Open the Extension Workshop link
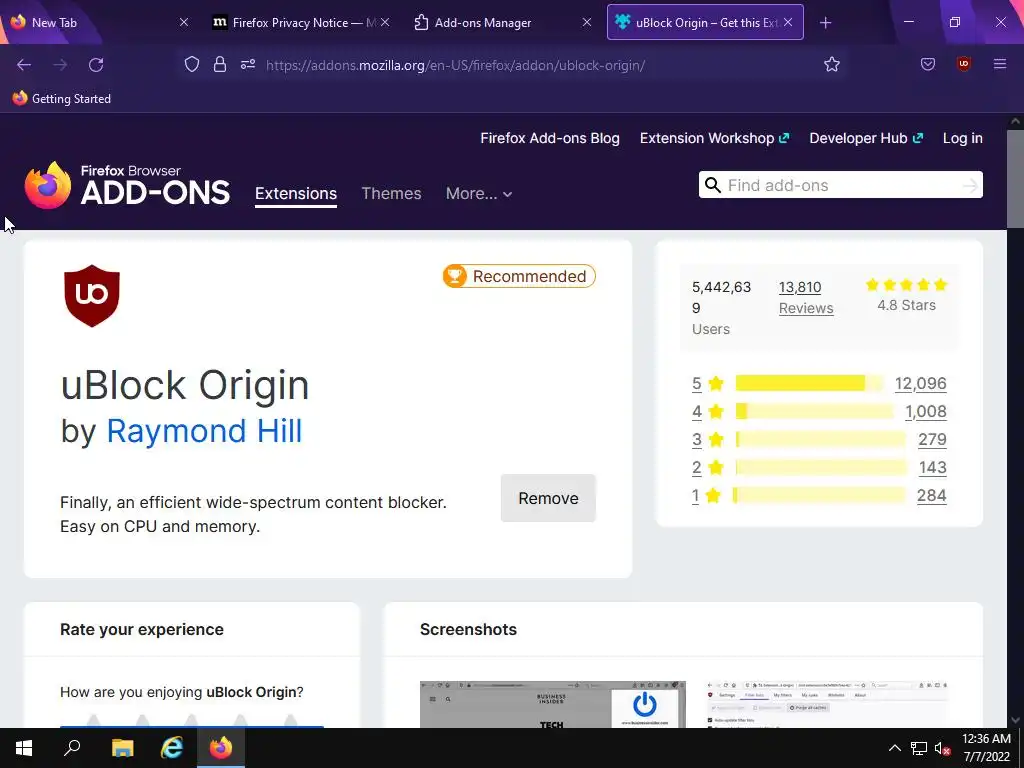 point(714,138)
